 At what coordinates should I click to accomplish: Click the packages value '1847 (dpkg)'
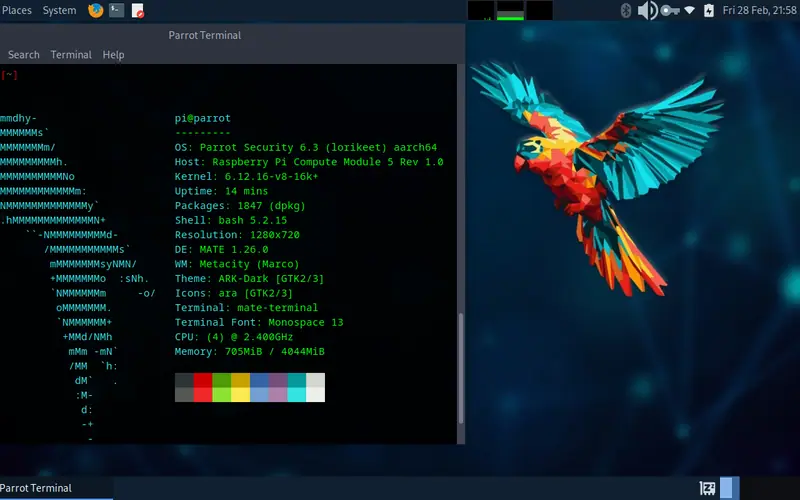click(x=271, y=206)
